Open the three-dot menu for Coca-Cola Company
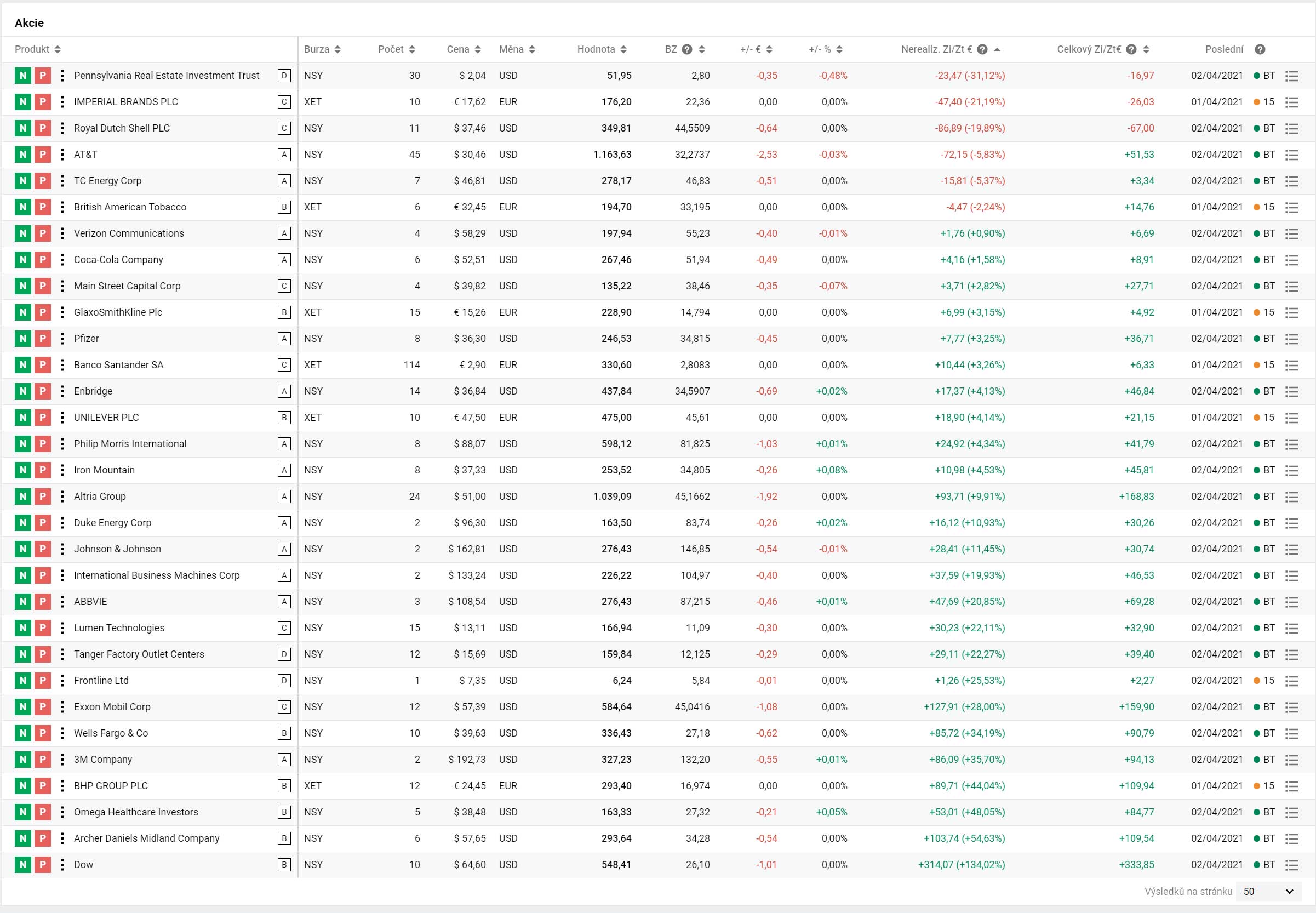1316x913 pixels. (62, 260)
